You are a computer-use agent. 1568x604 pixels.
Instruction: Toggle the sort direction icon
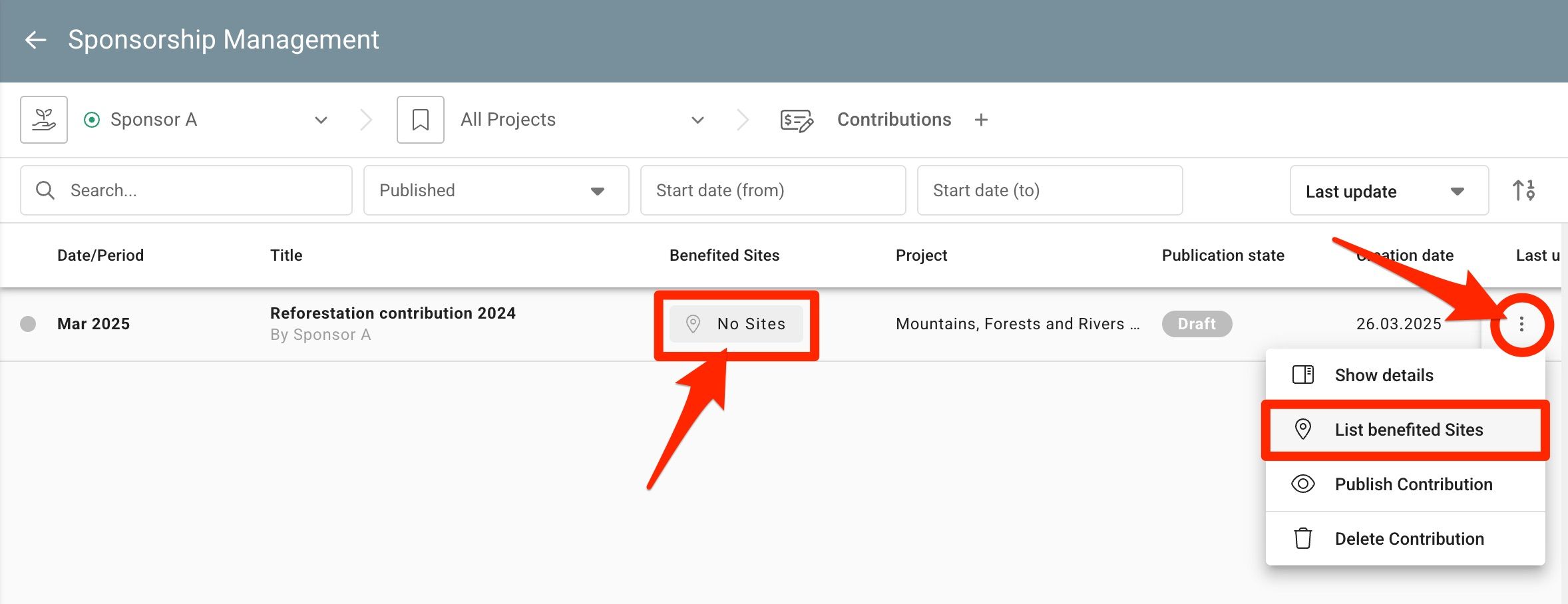(1523, 191)
